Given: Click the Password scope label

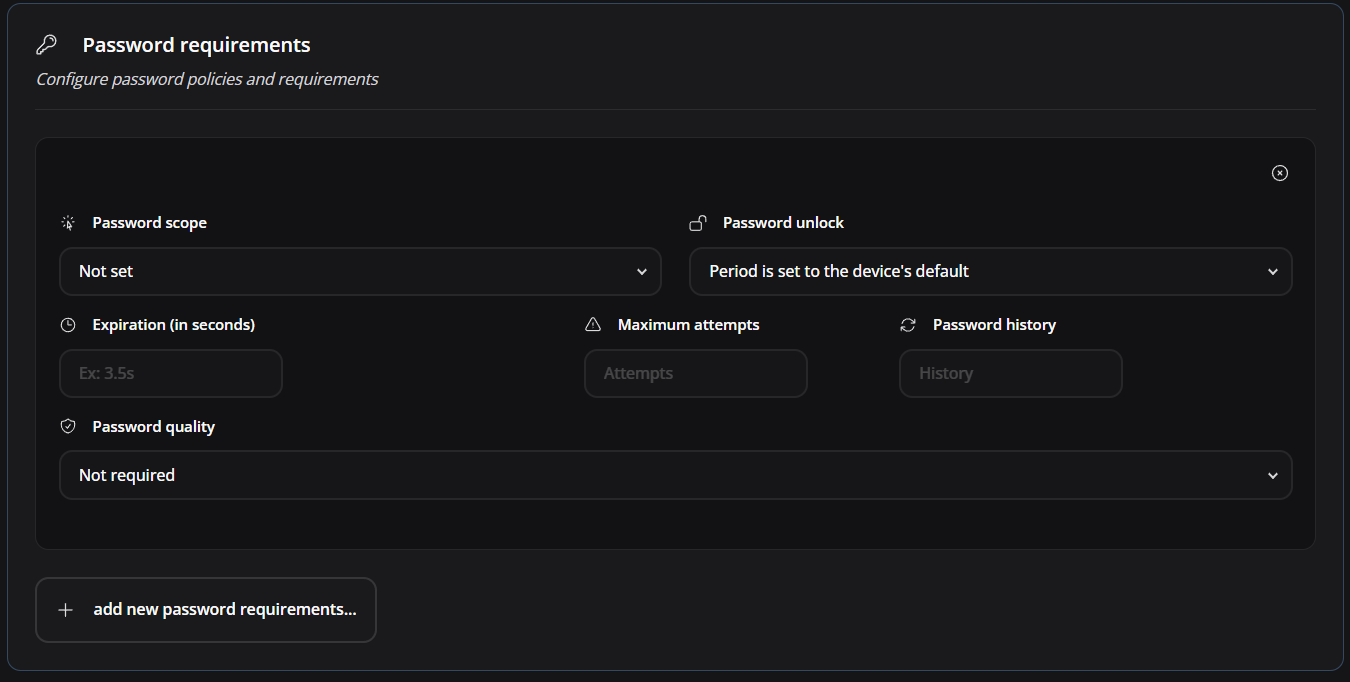Looking at the screenshot, I should (150, 223).
